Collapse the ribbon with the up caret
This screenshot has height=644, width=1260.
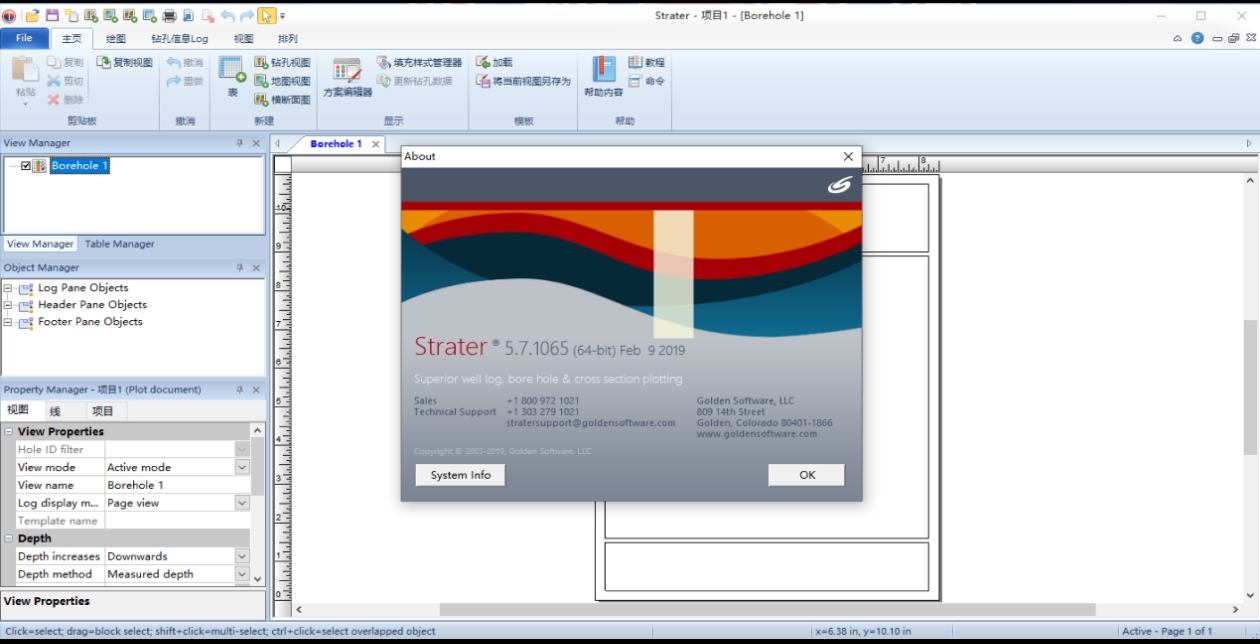tap(1177, 38)
